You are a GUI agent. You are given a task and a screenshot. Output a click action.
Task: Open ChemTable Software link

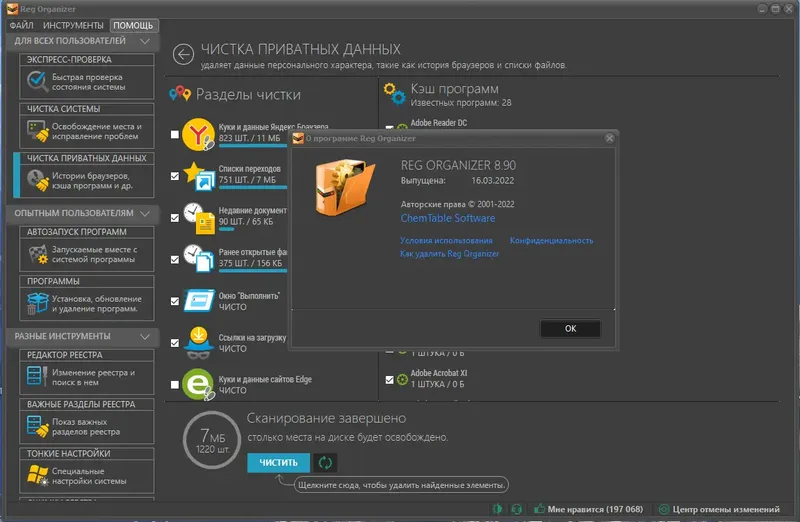448,218
